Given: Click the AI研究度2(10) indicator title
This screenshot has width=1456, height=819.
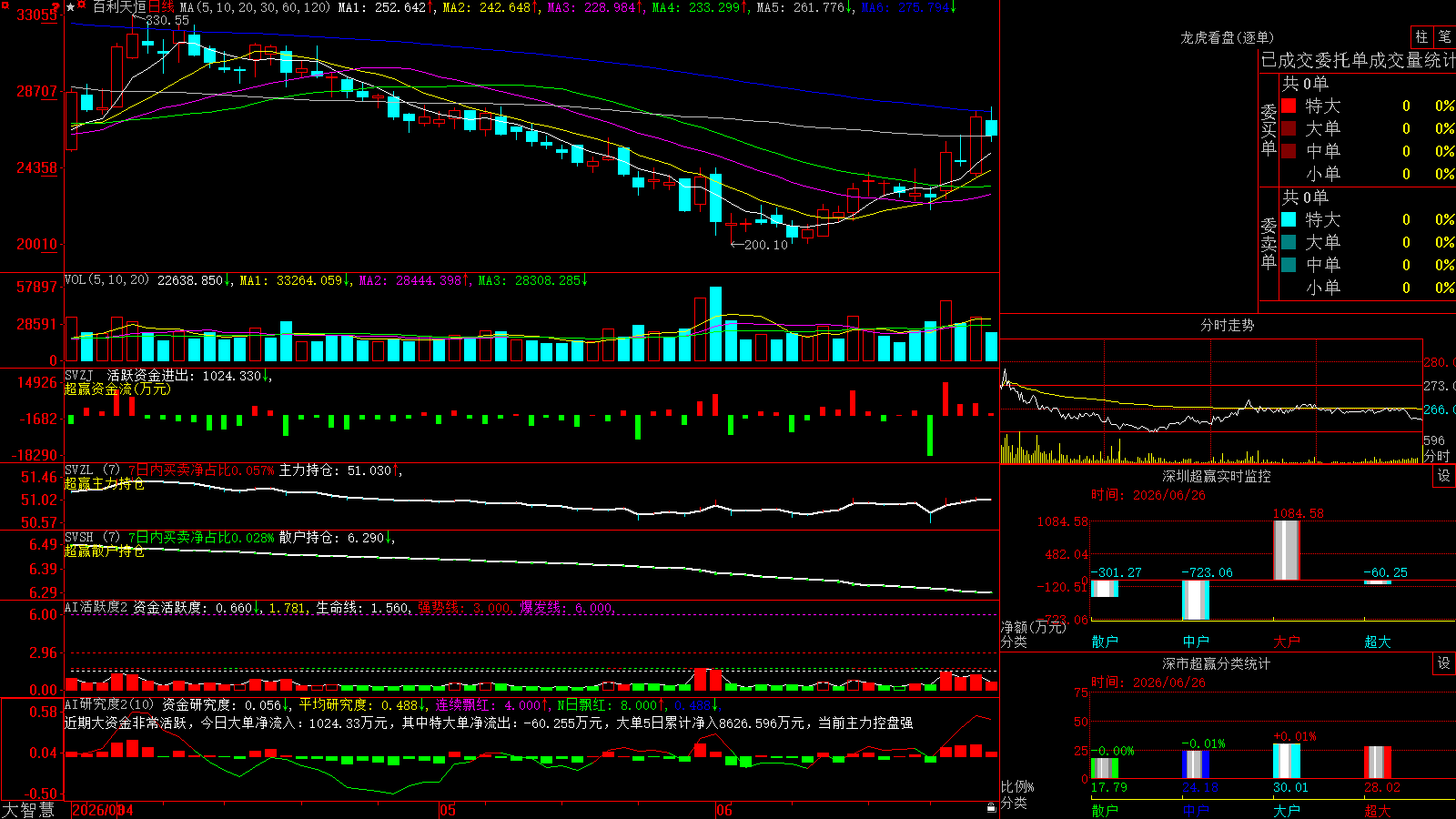Looking at the screenshot, I should [x=109, y=704].
